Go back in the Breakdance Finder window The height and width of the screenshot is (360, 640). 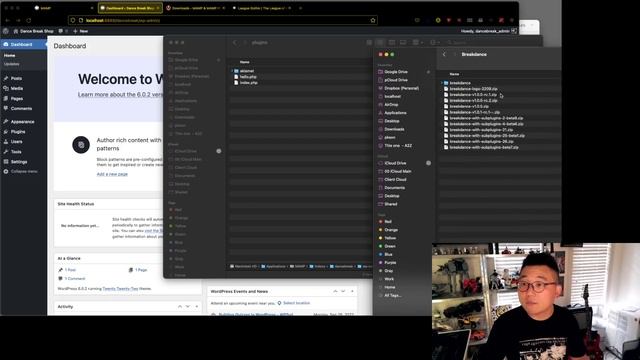[x=444, y=54]
